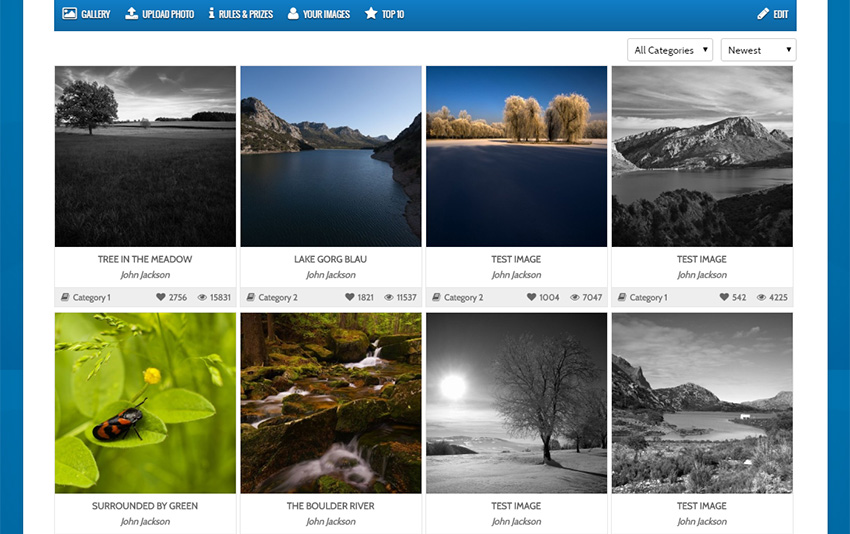Click the eye icon showing 11537 views
Image resolution: width=850 pixels, height=534 pixels.
[389, 297]
